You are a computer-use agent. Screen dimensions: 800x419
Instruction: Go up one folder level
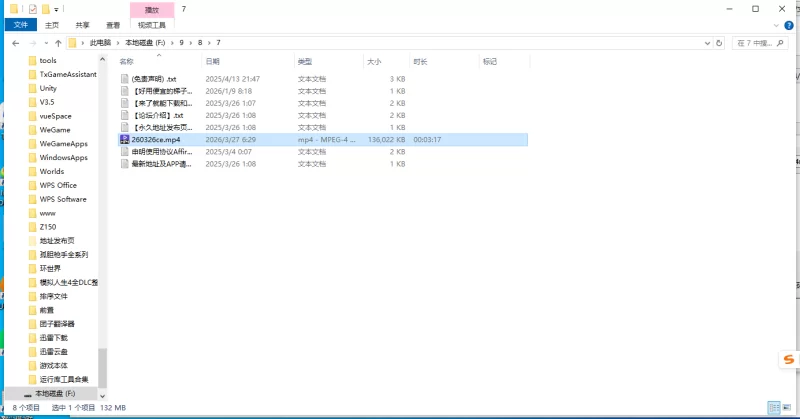pyautogui.click(x=58, y=43)
